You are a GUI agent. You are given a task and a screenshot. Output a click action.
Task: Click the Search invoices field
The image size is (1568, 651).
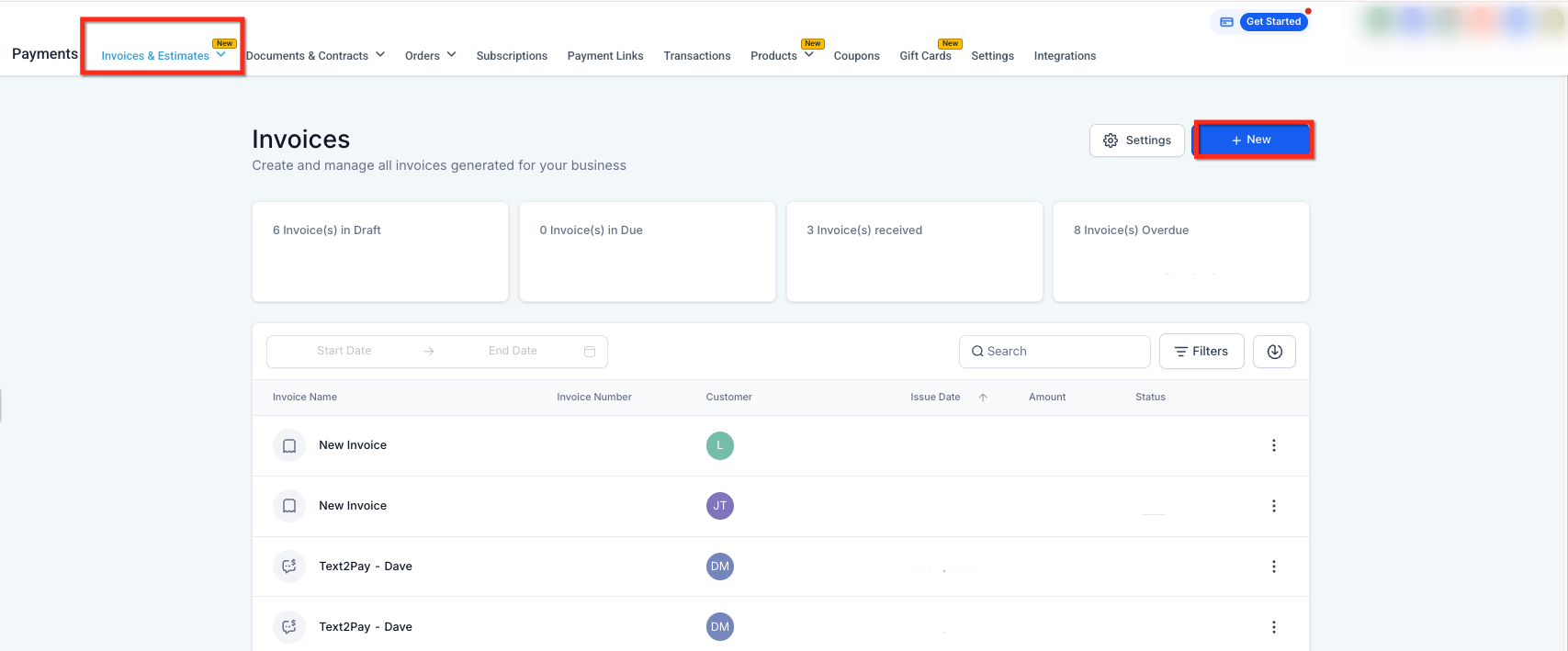click(1055, 352)
